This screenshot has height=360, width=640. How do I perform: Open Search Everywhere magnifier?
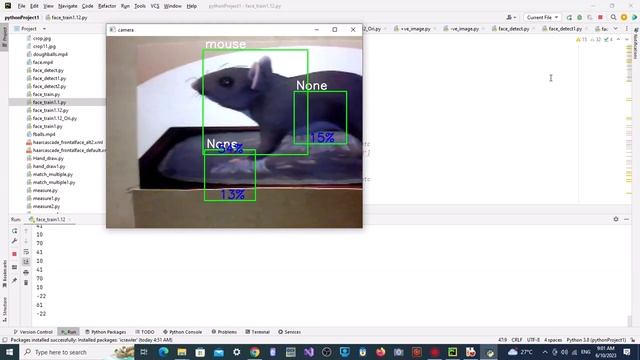pyautogui.click(x=613, y=18)
